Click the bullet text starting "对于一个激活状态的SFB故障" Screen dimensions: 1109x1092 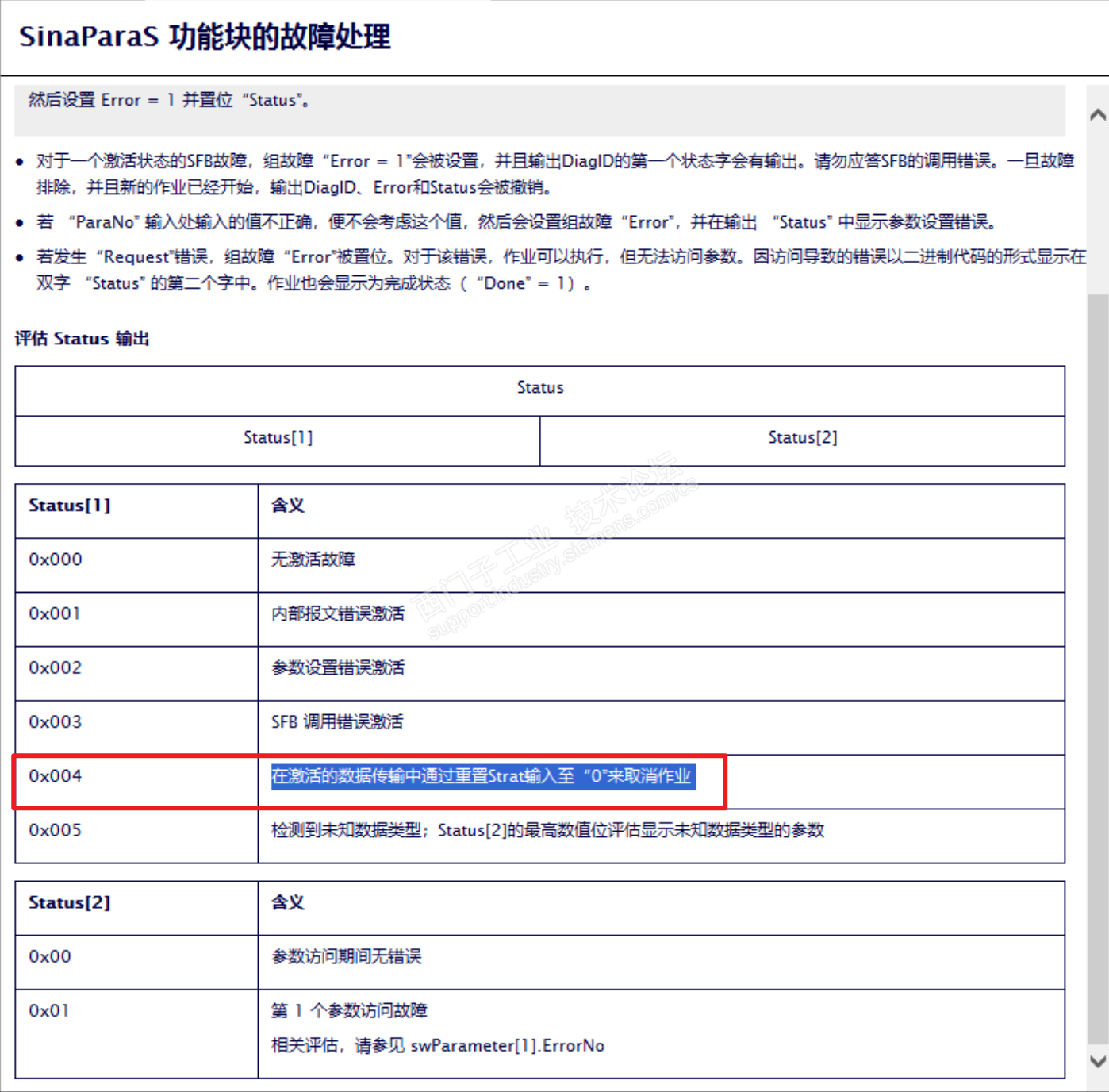pyautogui.click(x=555, y=174)
